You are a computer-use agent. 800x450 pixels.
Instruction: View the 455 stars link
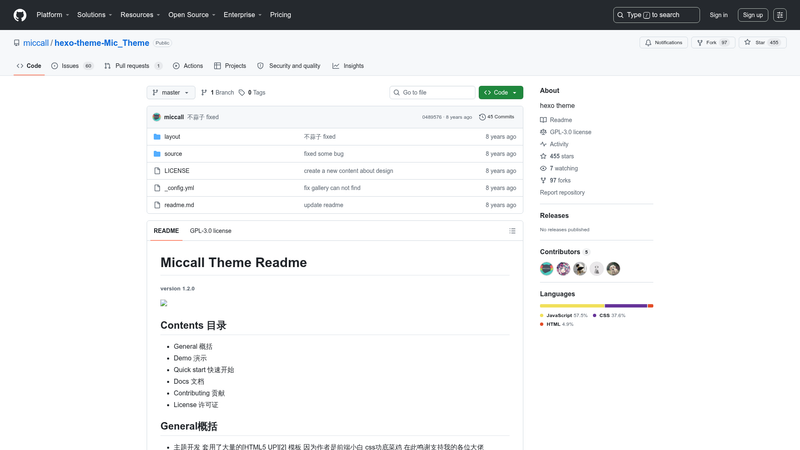pyautogui.click(x=557, y=156)
